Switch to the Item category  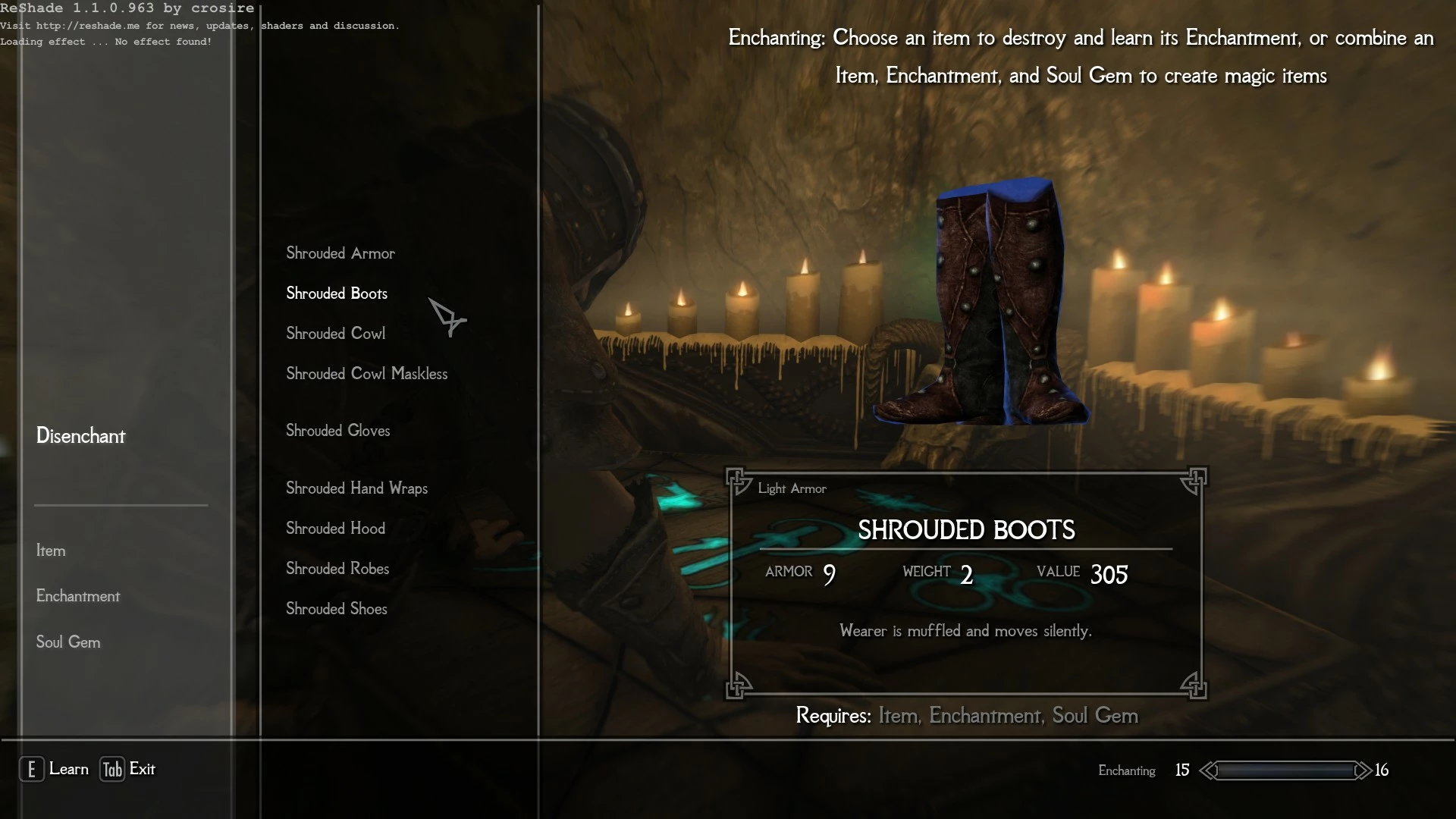(51, 551)
